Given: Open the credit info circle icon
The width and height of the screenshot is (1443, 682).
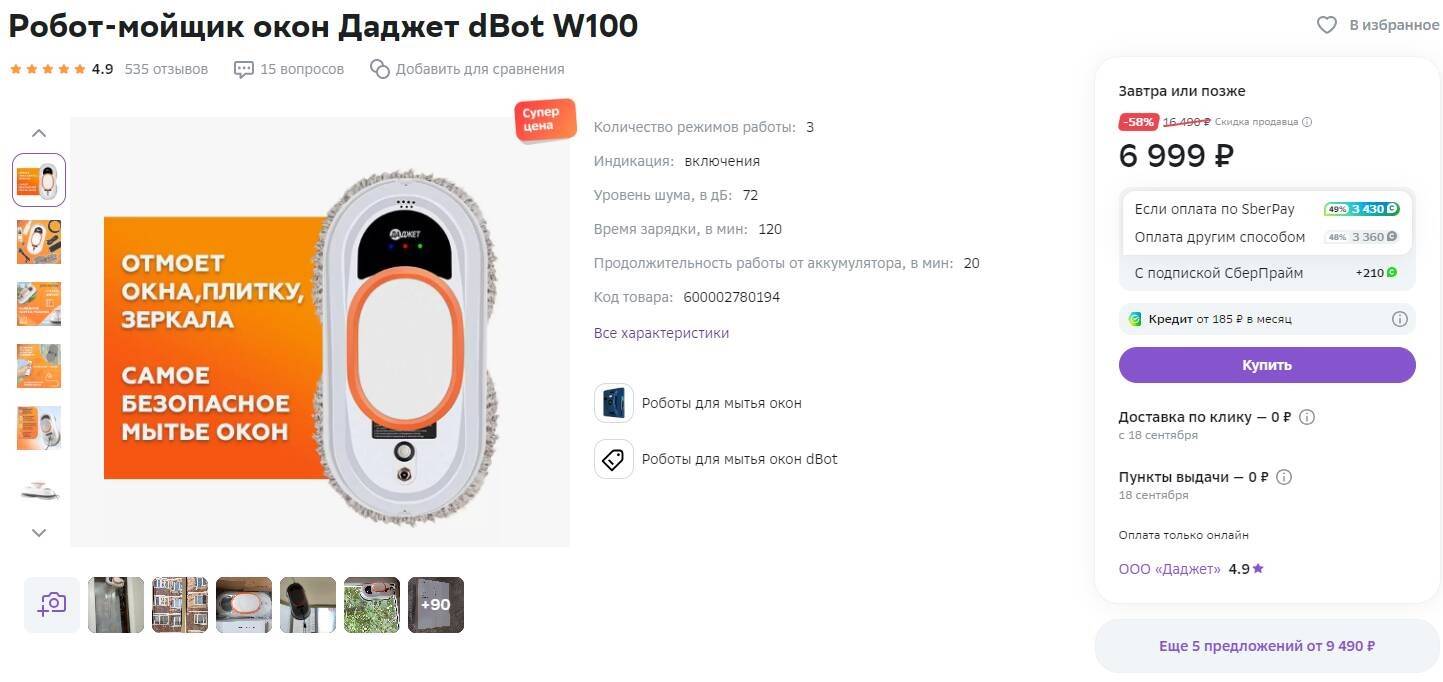Looking at the screenshot, I should pyautogui.click(x=1399, y=319).
